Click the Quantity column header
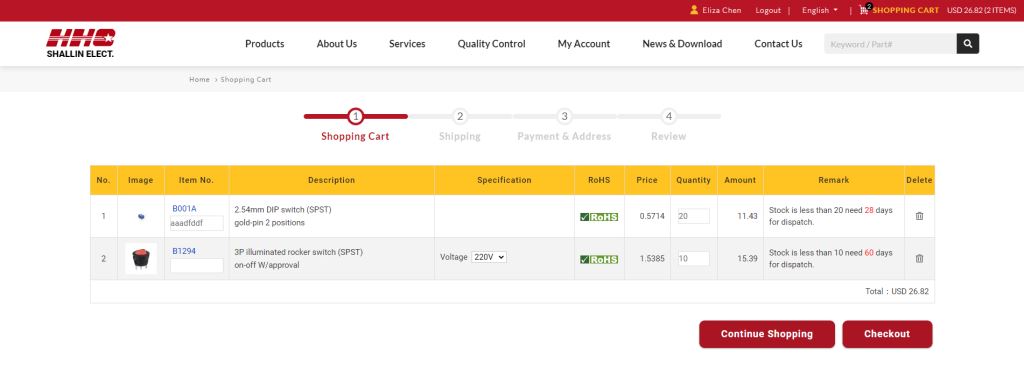 pos(694,180)
